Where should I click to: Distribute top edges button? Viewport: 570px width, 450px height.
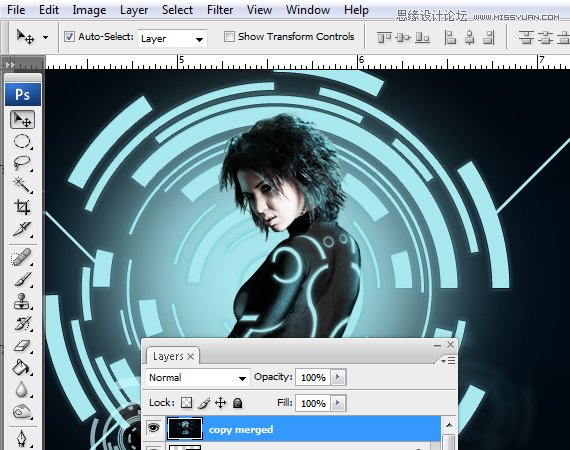pos(526,37)
